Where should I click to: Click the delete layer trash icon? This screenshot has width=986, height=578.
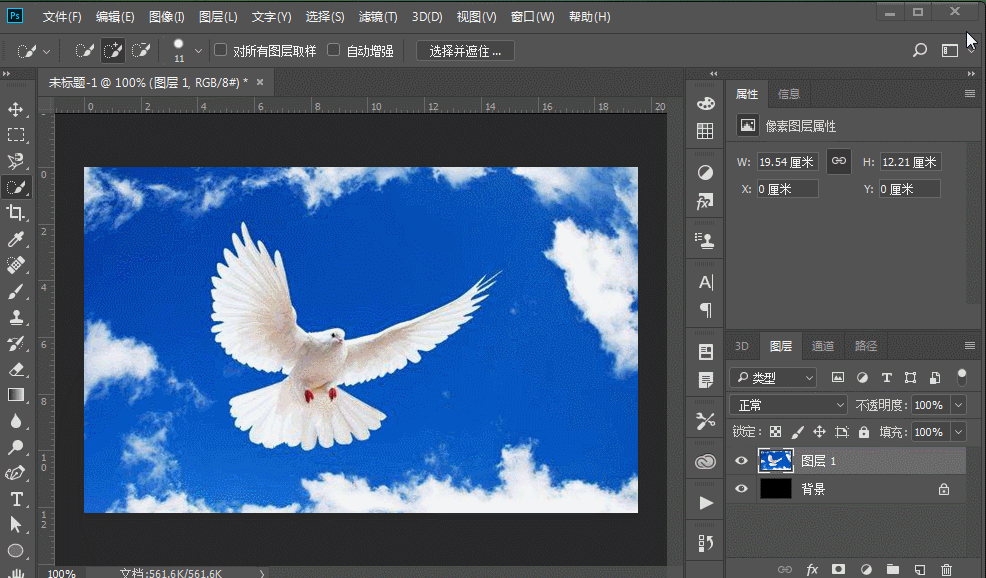tap(946, 569)
